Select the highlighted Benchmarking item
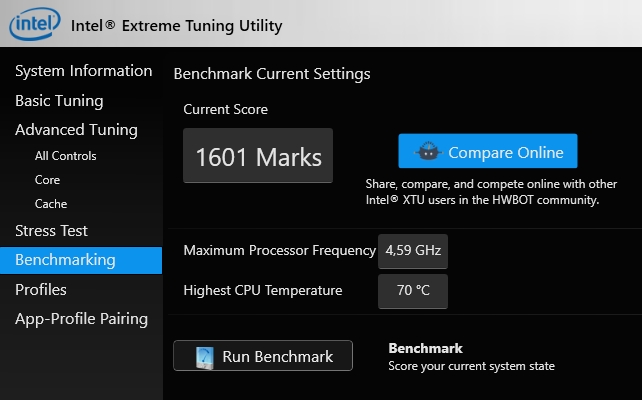This screenshot has width=642, height=400. [65, 260]
